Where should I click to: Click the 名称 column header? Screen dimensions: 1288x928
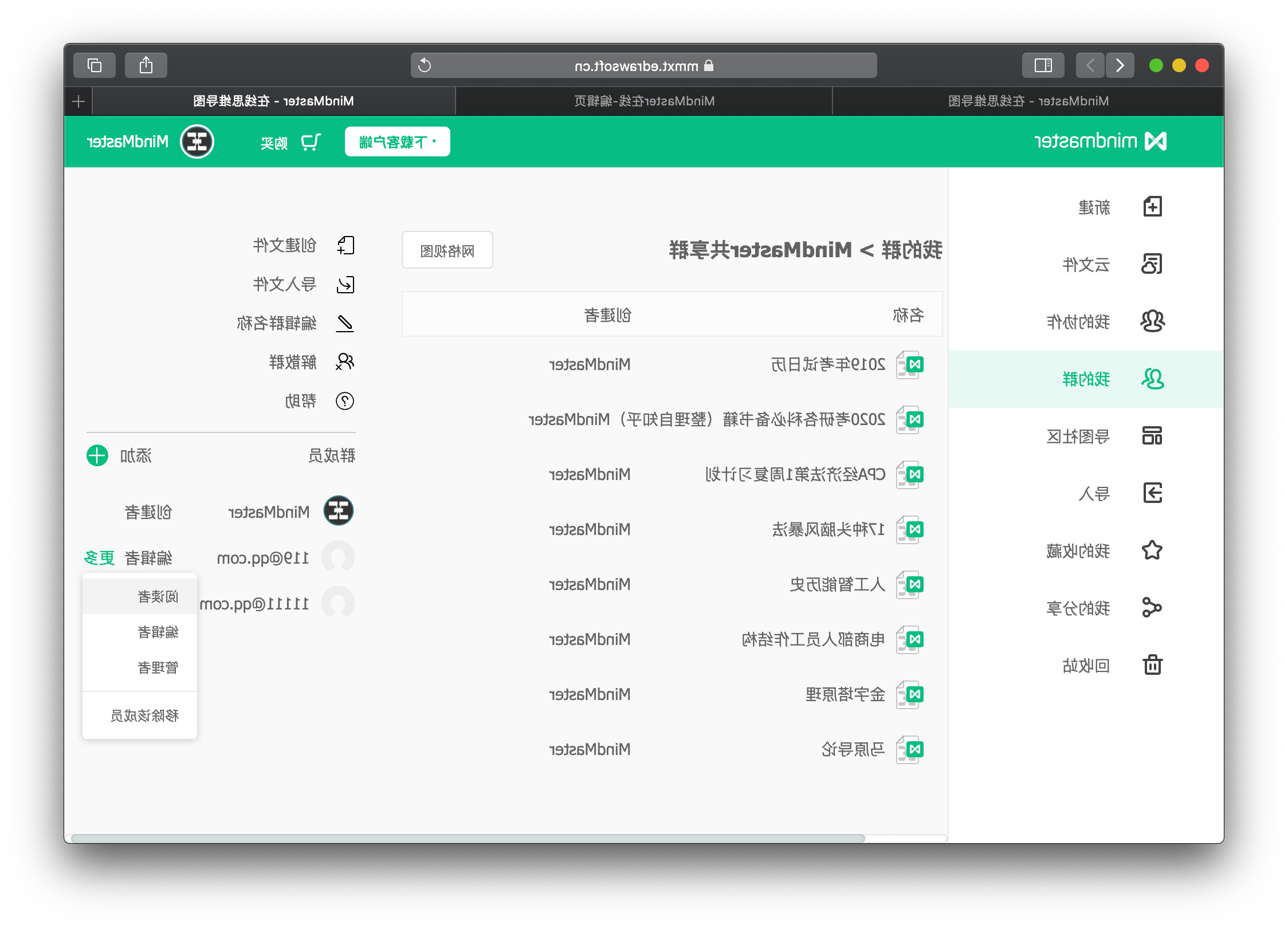[x=908, y=315]
